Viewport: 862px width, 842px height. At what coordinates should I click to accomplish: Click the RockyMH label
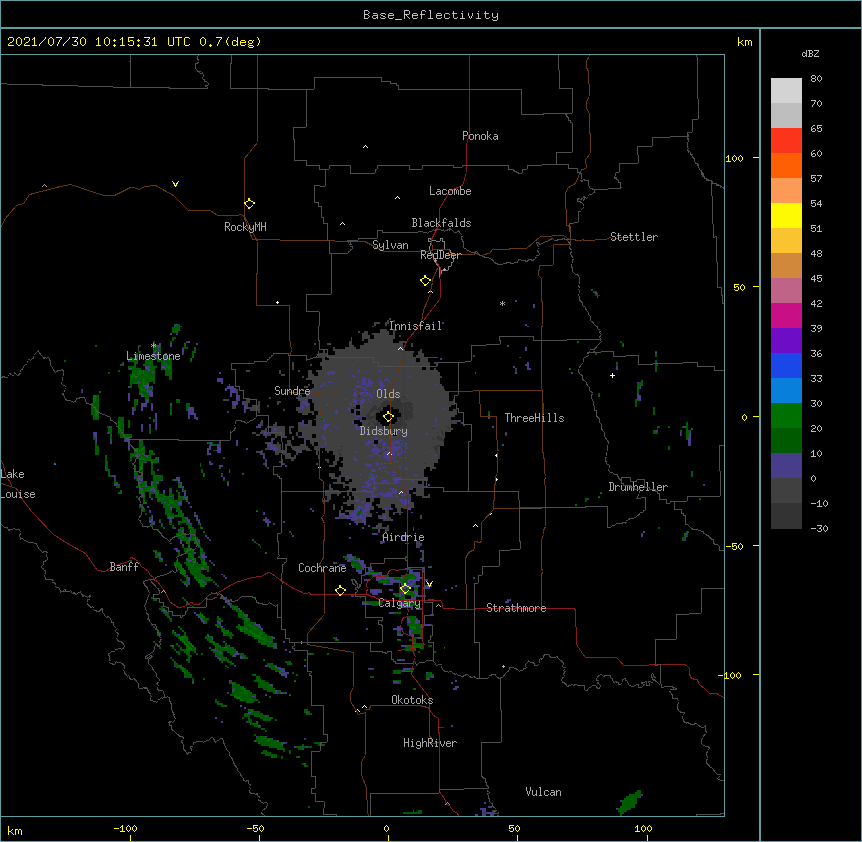point(245,227)
